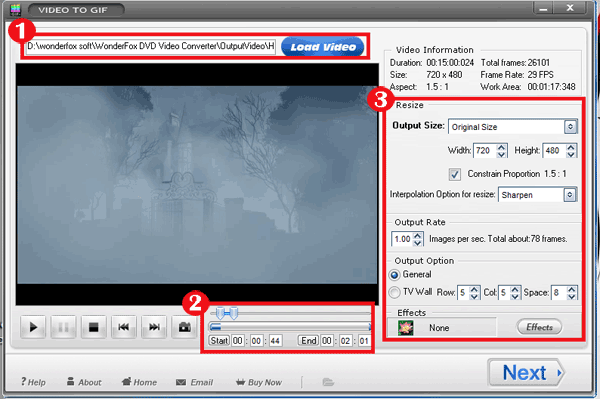The height and width of the screenshot is (399, 600).
Task: Click the Width input field
Action: [x=485, y=151]
